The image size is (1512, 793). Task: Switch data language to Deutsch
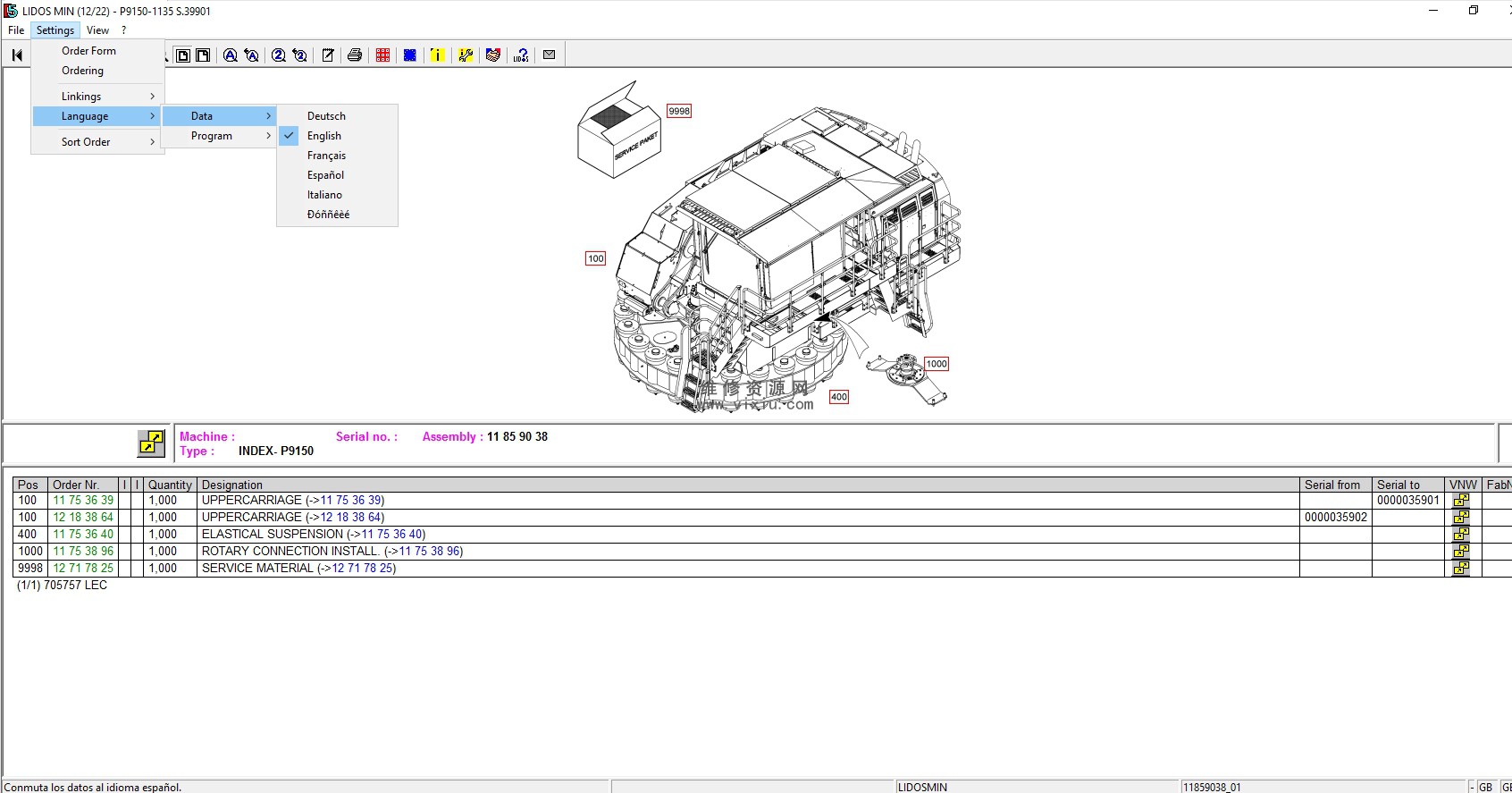pos(326,116)
